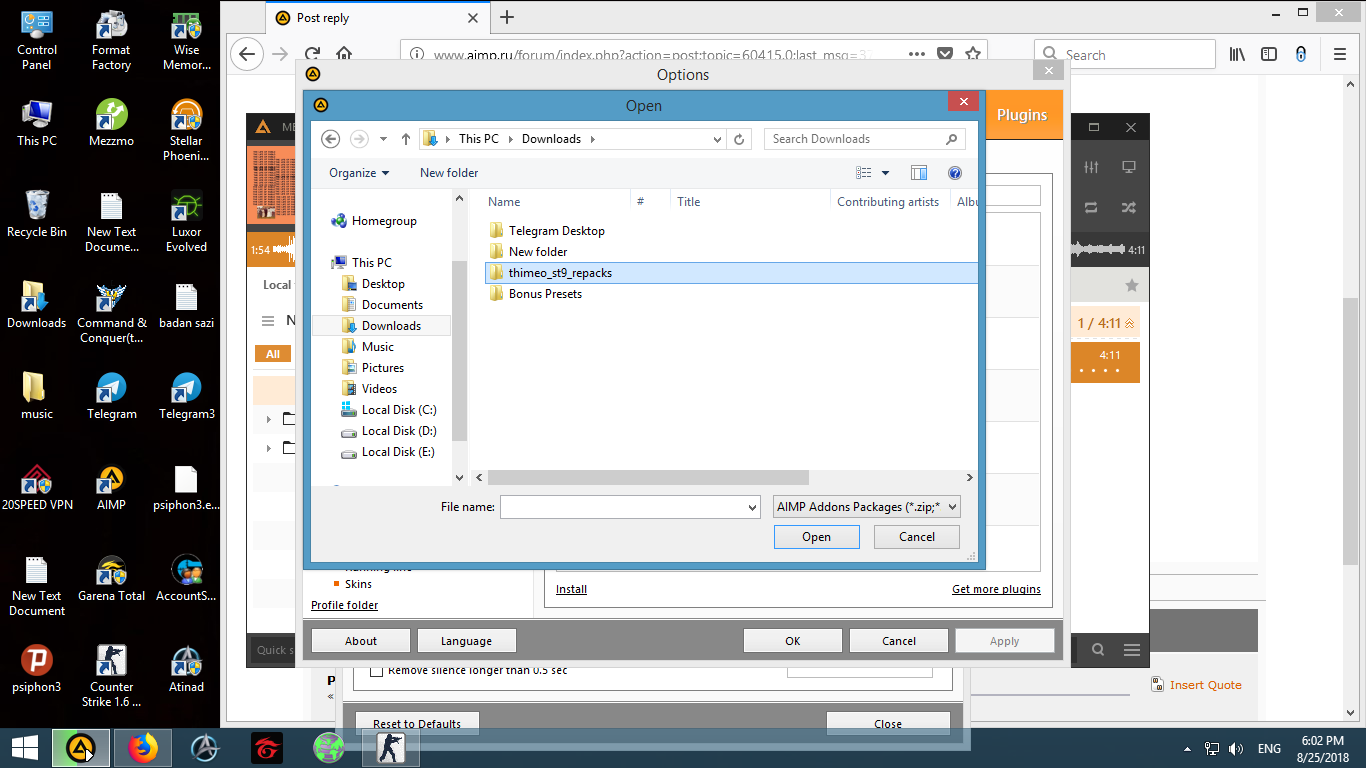Open the Profile folder link

tap(344, 605)
